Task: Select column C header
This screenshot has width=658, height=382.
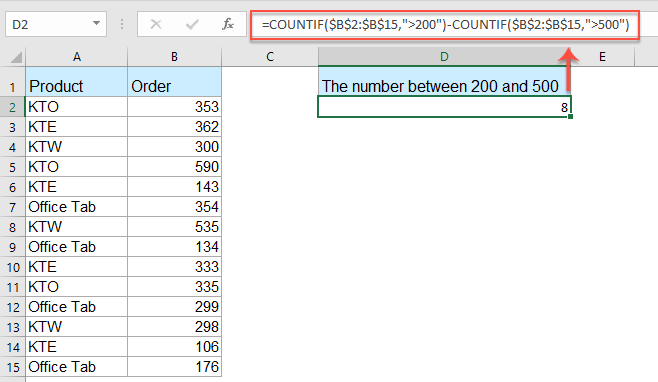Action: click(x=270, y=57)
